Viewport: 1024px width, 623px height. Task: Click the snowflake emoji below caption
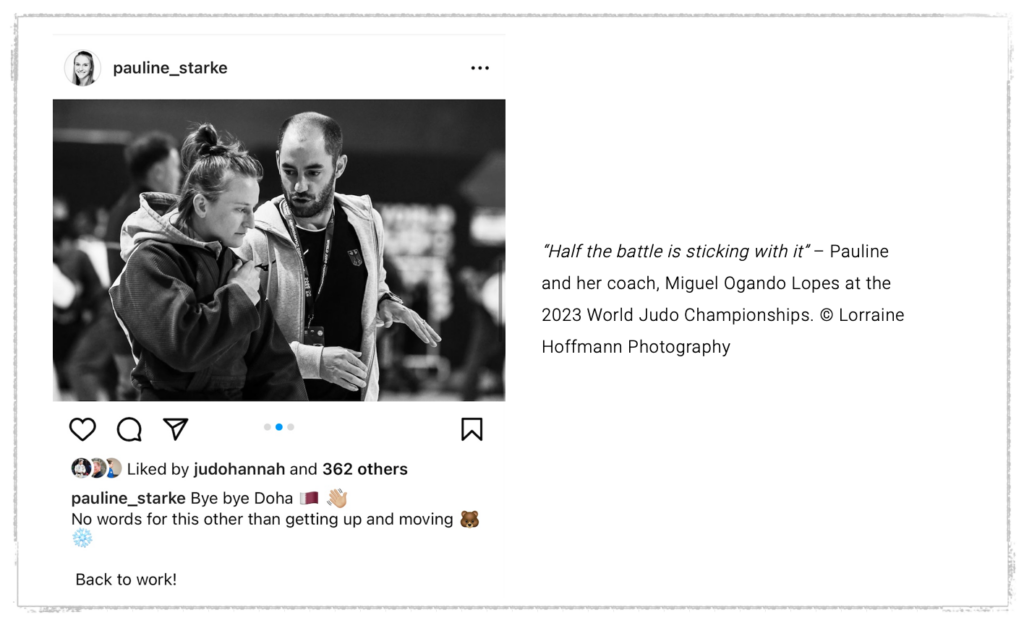(82, 539)
